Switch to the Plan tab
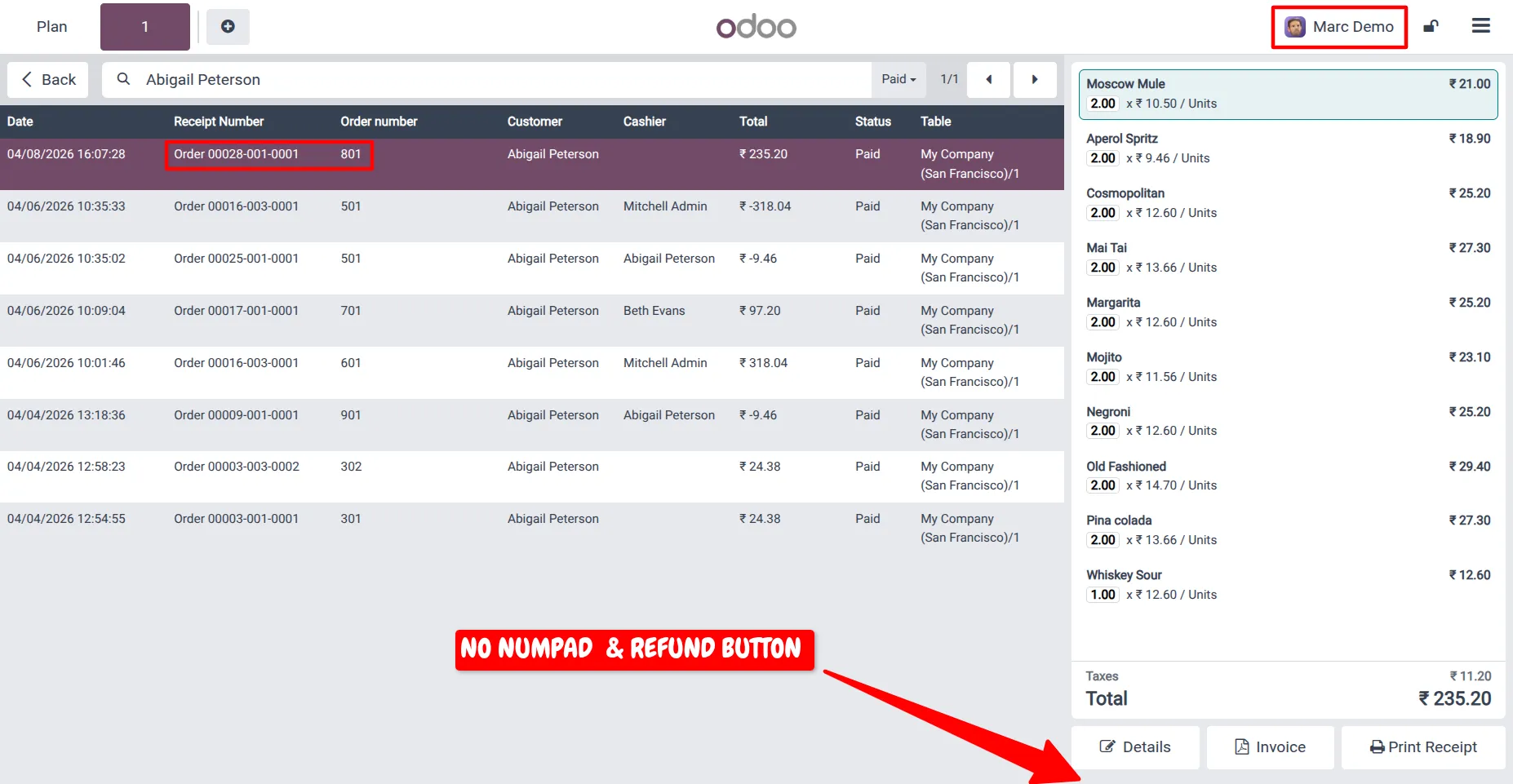This screenshot has height=784, width=1513. [51, 27]
